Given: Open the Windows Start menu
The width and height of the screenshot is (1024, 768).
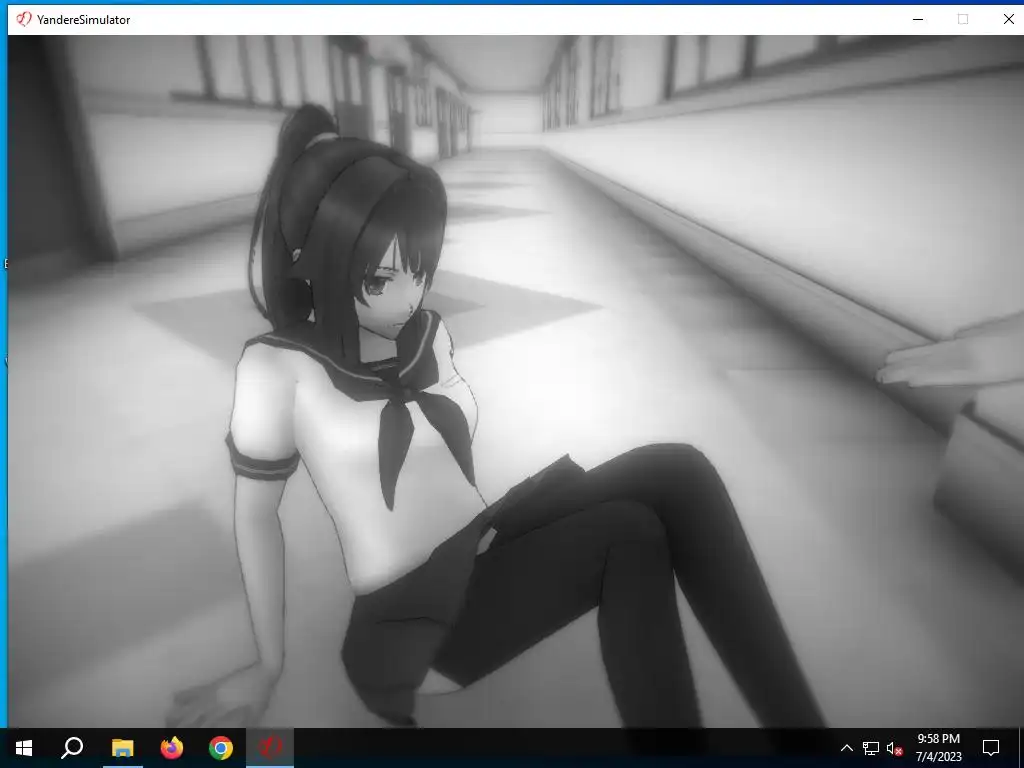Looking at the screenshot, I should tap(24, 747).
